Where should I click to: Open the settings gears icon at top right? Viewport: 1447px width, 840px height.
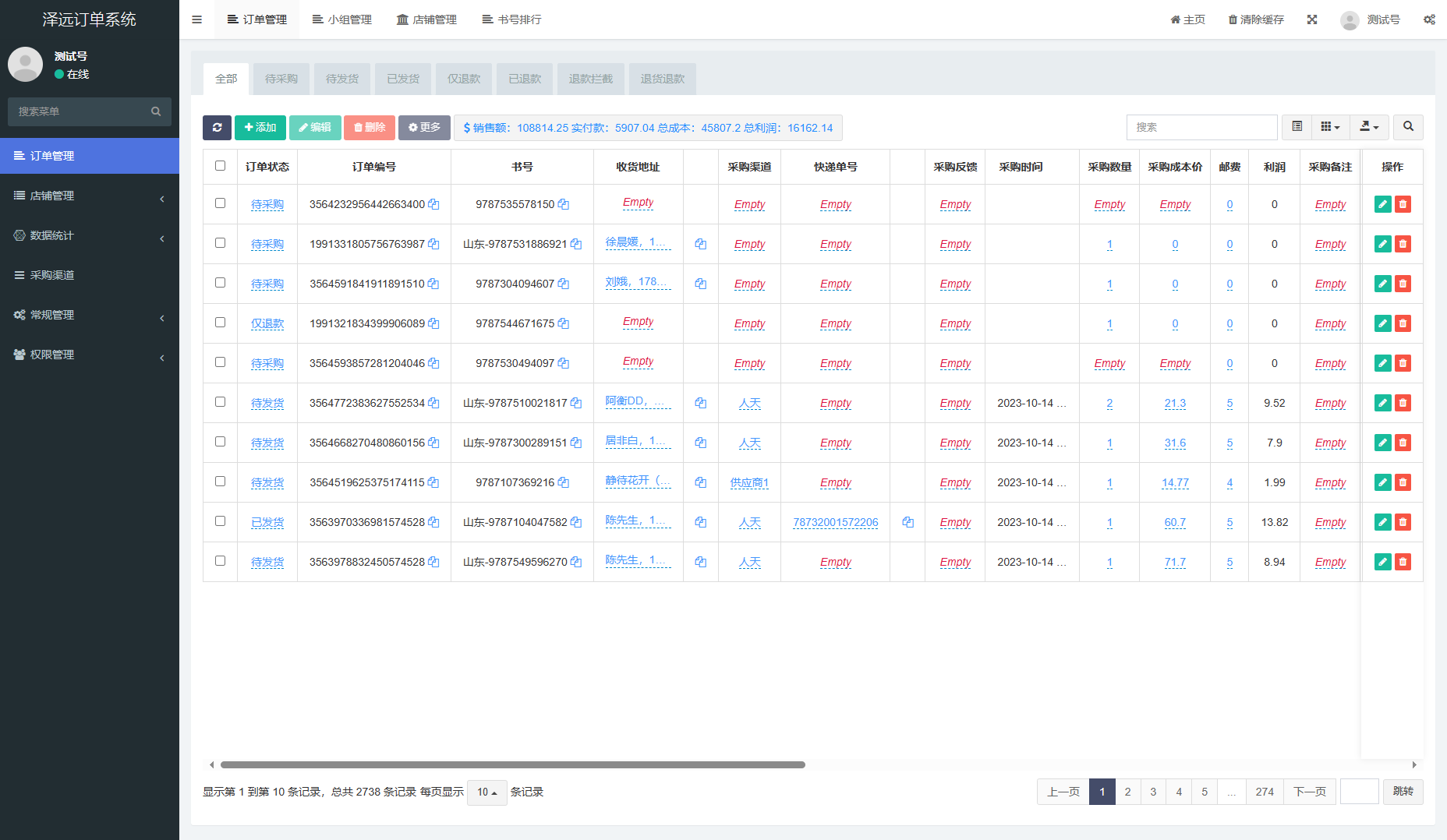pos(1429,19)
